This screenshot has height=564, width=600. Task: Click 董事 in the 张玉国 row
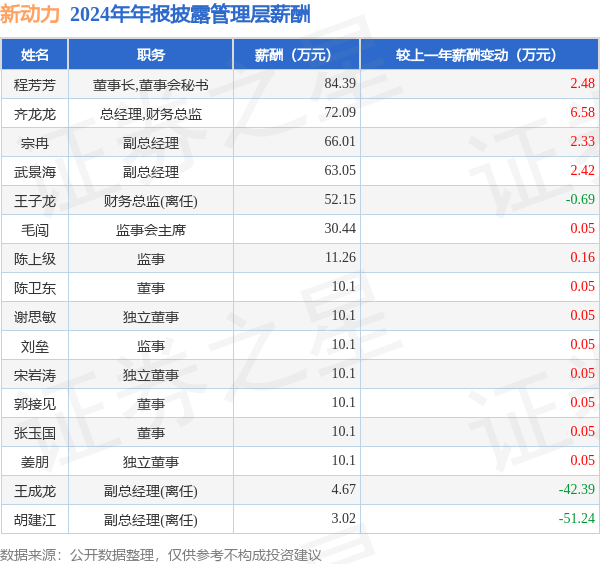coord(151,433)
